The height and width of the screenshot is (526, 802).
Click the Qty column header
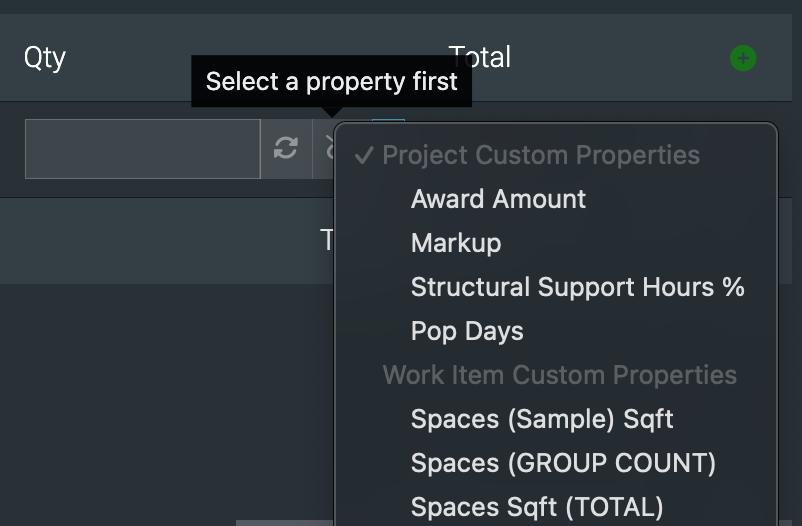coord(44,57)
